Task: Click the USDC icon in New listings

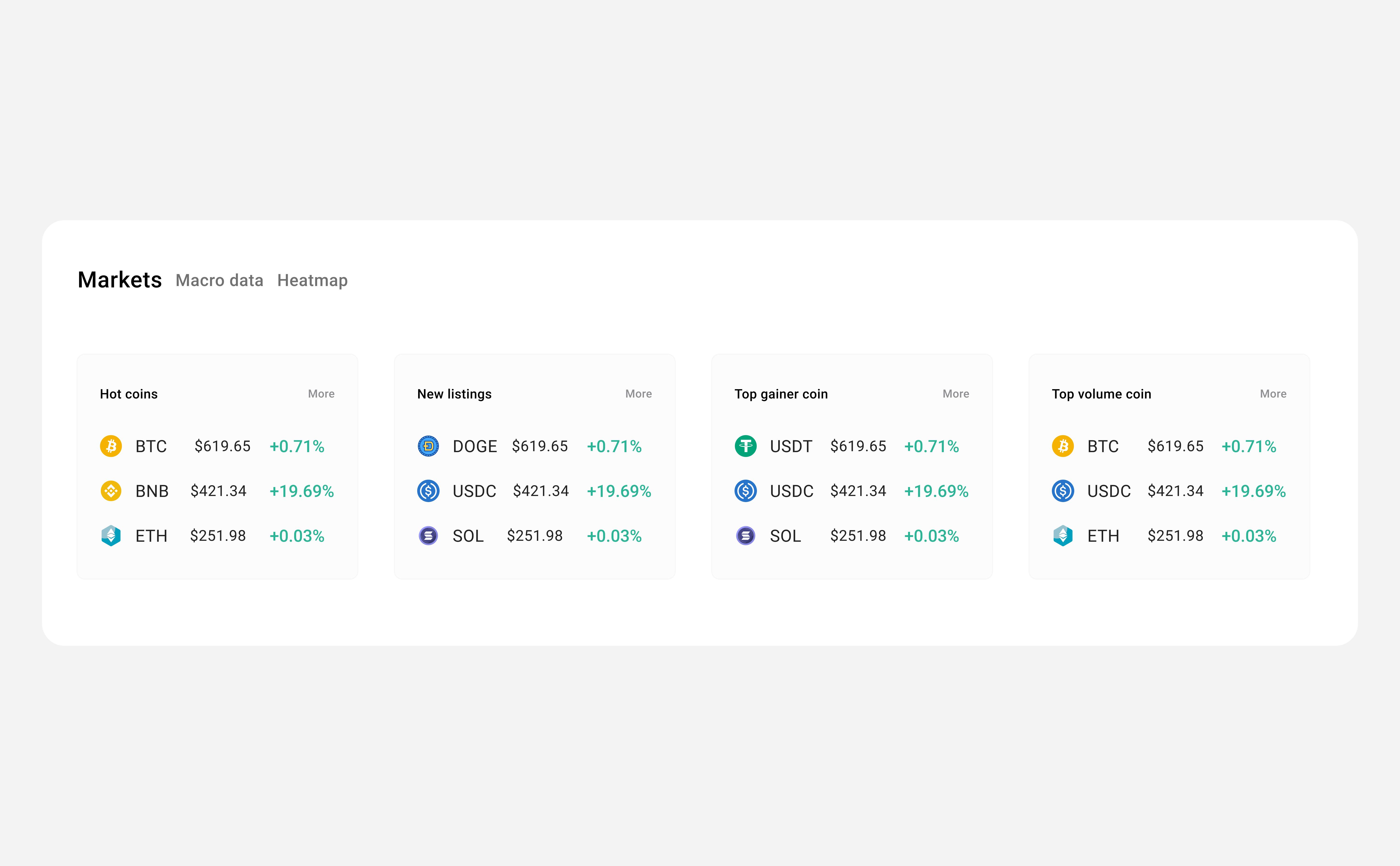Action: 428,491
